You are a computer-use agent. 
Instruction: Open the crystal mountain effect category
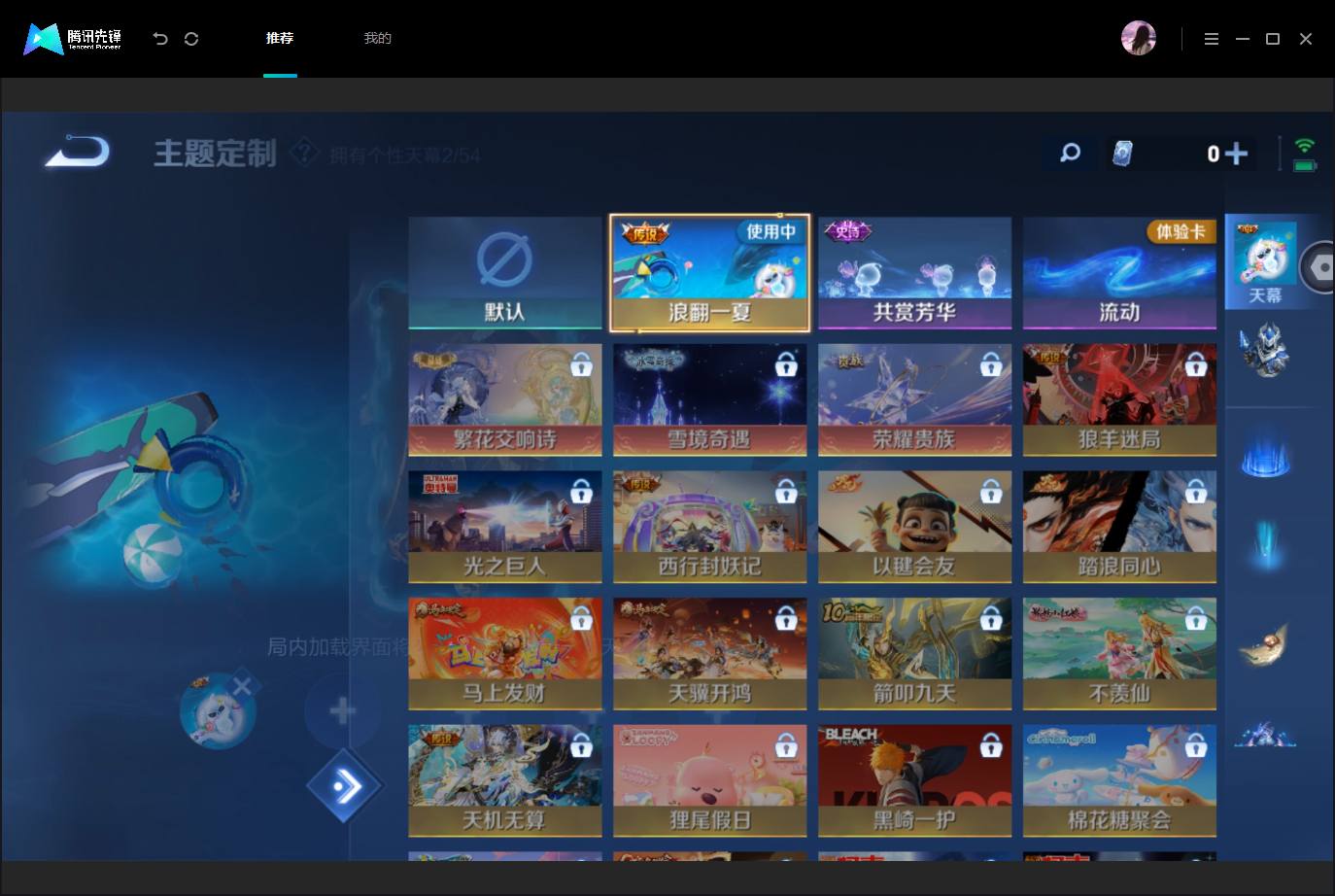click(x=1265, y=733)
